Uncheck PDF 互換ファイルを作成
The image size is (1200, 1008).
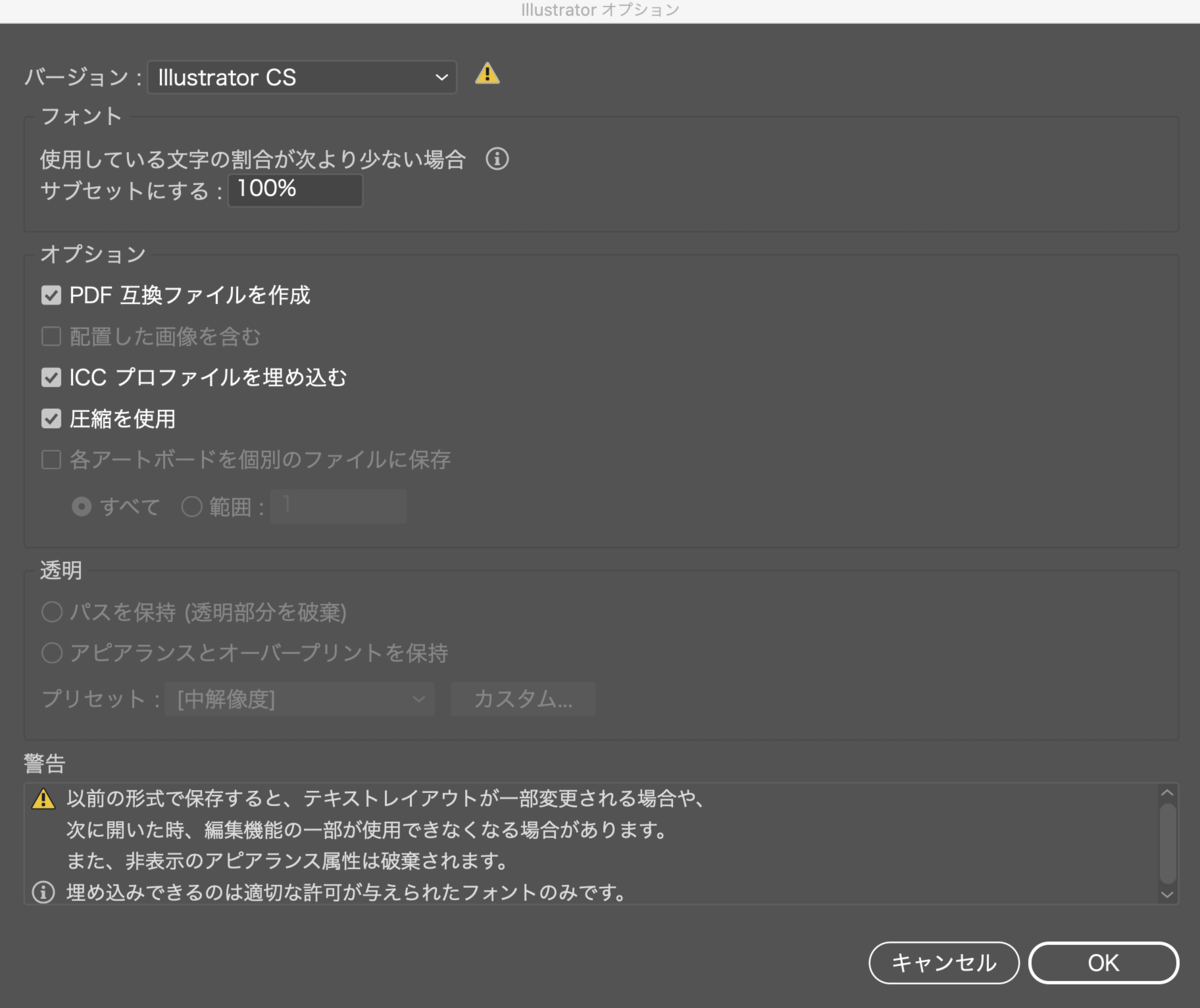pyautogui.click(x=50, y=295)
